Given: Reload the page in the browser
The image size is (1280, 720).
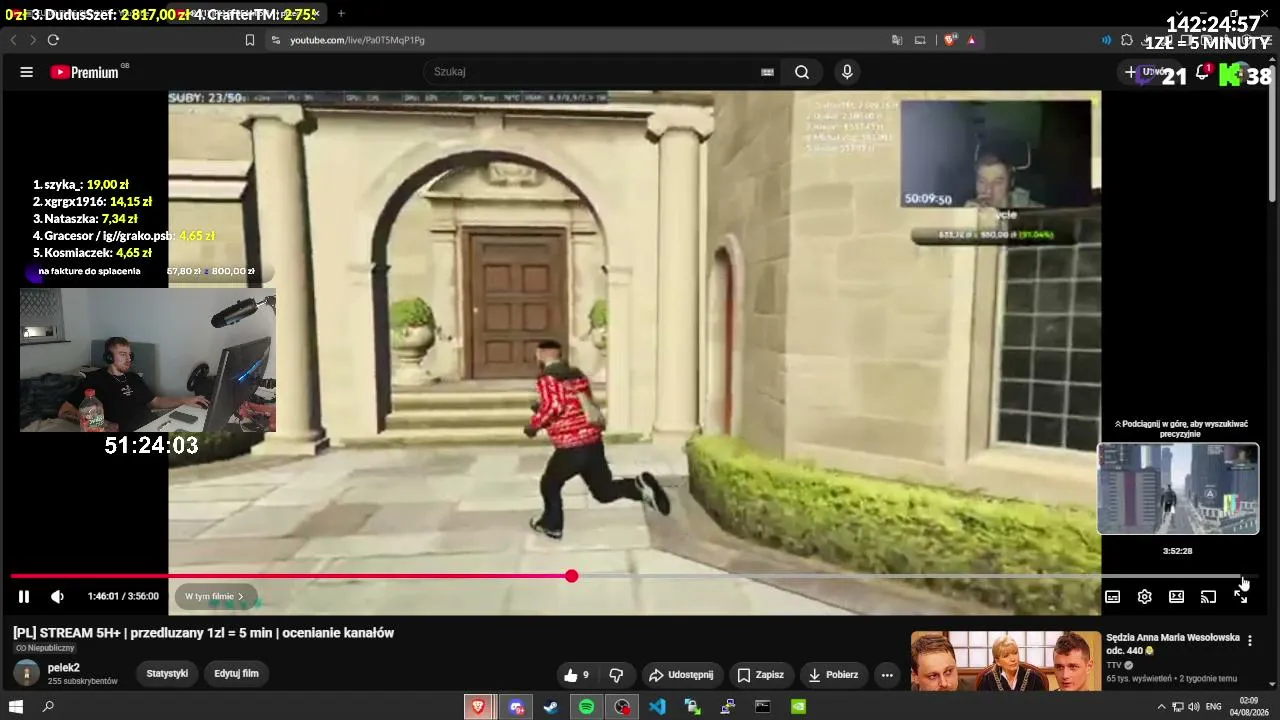Looking at the screenshot, I should [x=53, y=40].
